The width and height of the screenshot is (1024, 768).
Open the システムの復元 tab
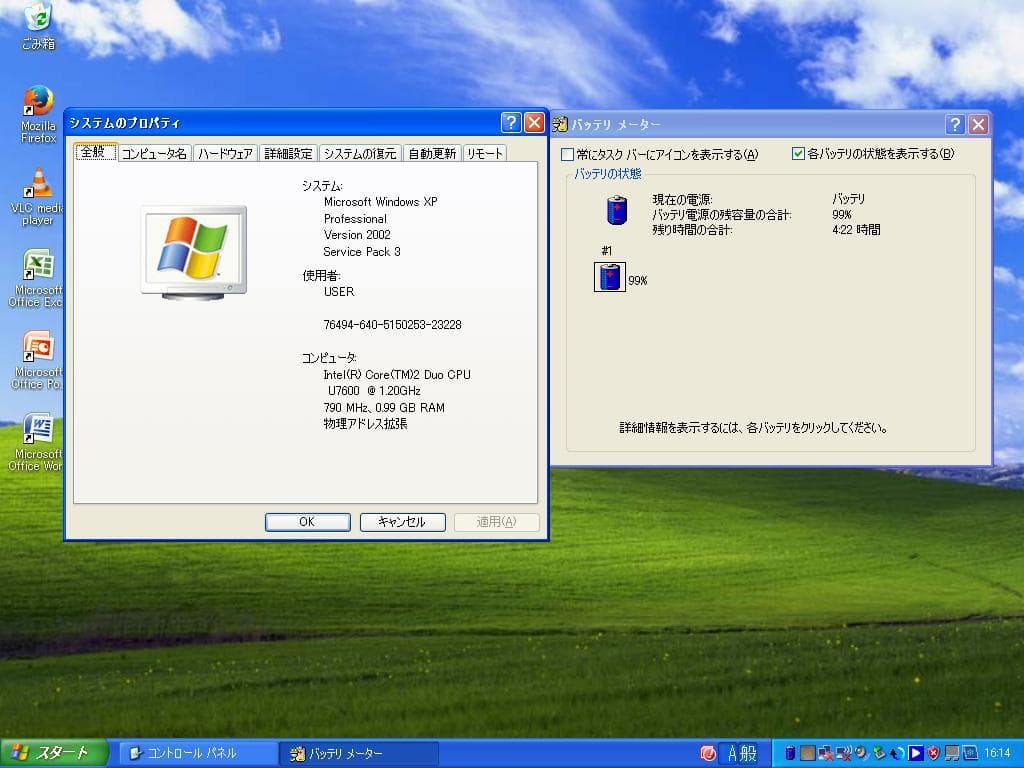pyautogui.click(x=360, y=153)
